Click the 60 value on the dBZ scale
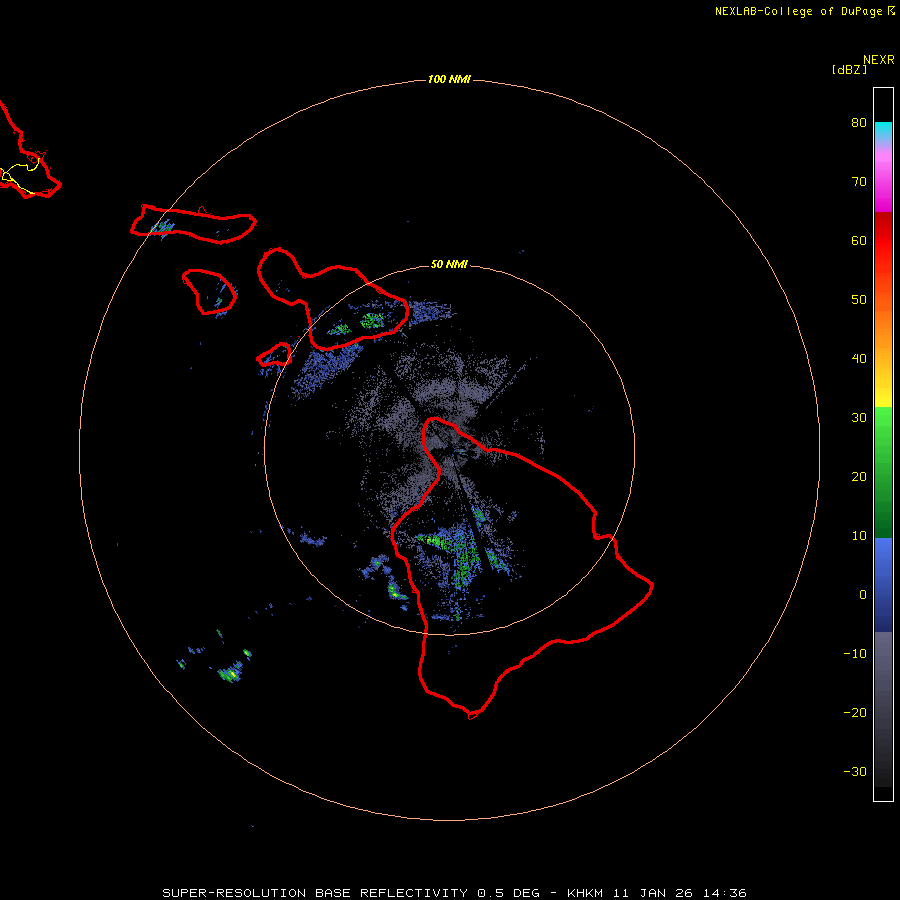 [x=859, y=240]
